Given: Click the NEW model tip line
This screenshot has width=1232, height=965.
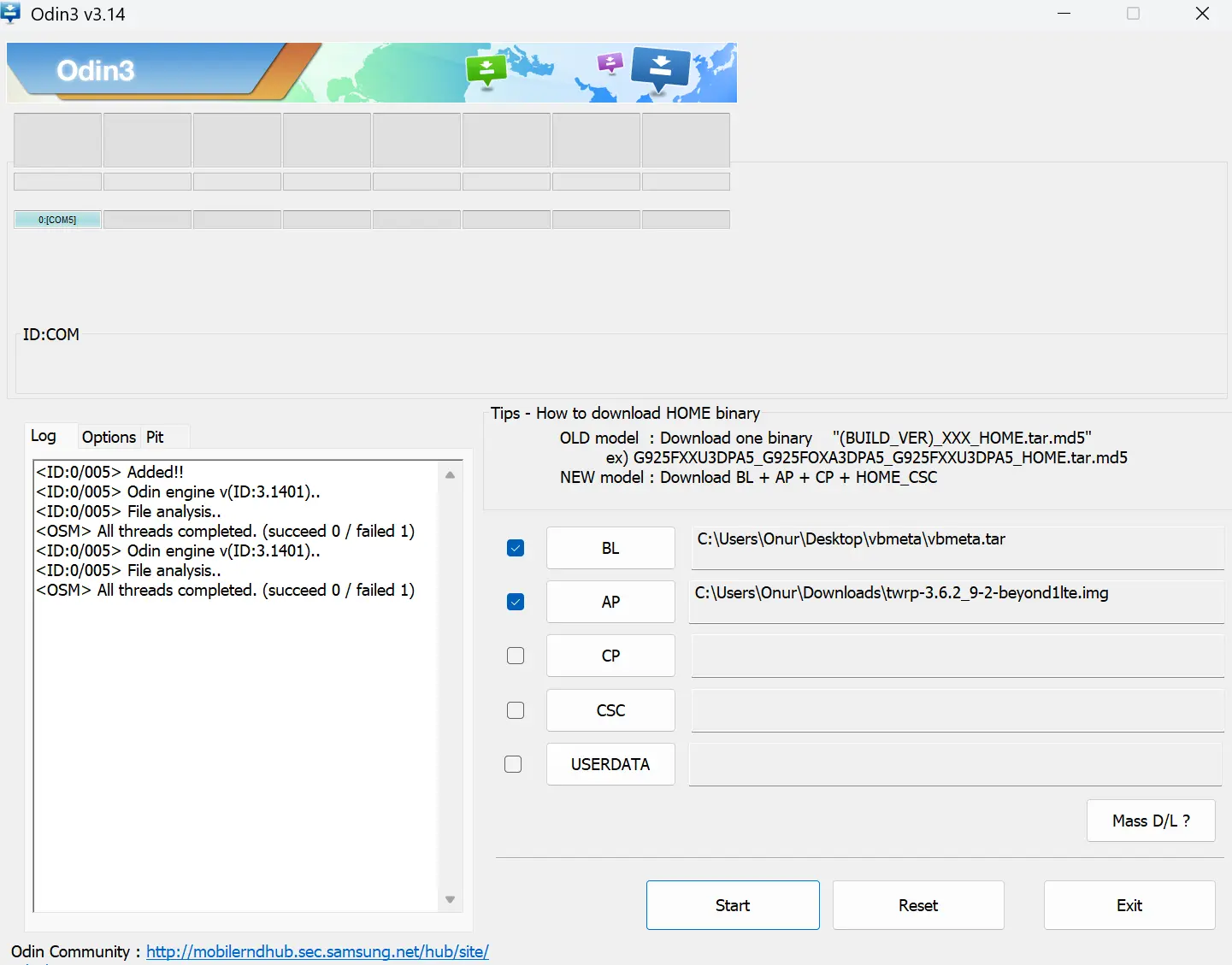Looking at the screenshot, I should click(748, 477).
